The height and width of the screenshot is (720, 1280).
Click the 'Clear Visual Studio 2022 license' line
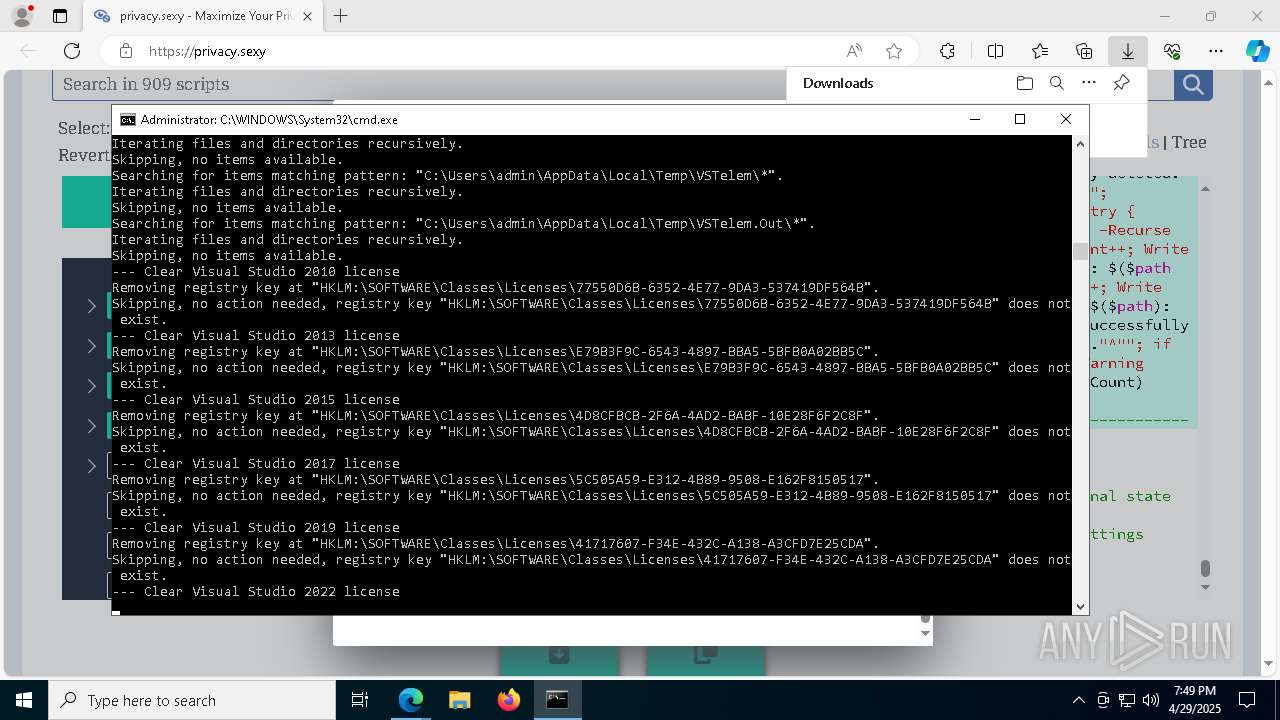(255, 591)
